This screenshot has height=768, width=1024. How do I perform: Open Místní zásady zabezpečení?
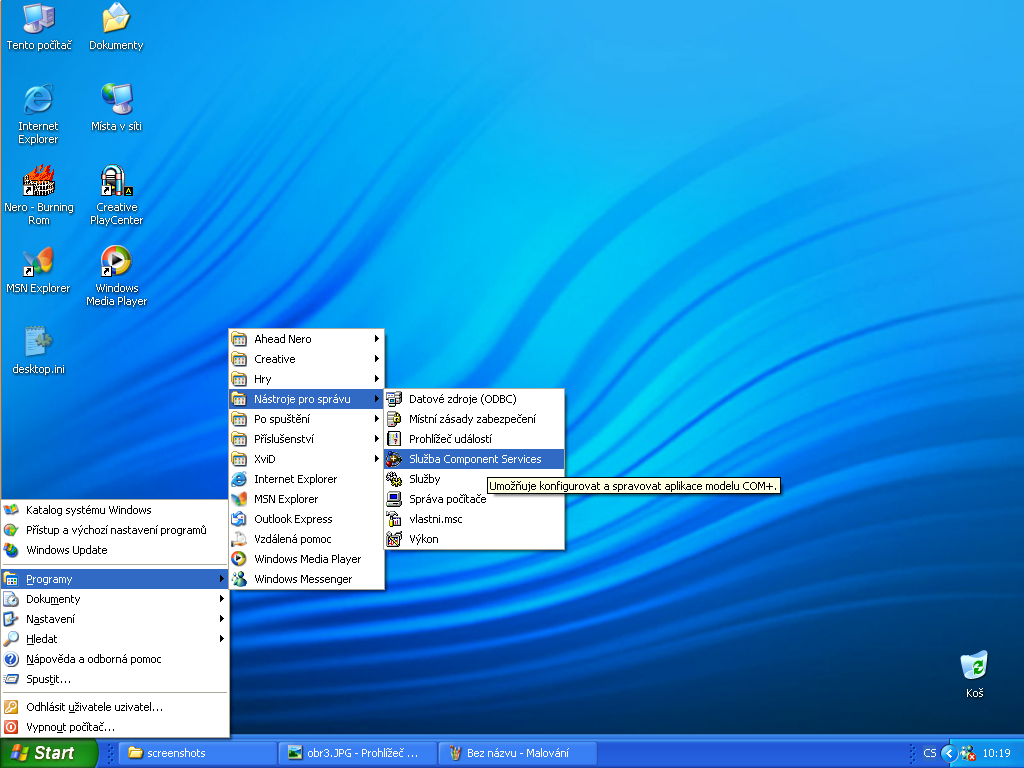[x=474, y=419]
